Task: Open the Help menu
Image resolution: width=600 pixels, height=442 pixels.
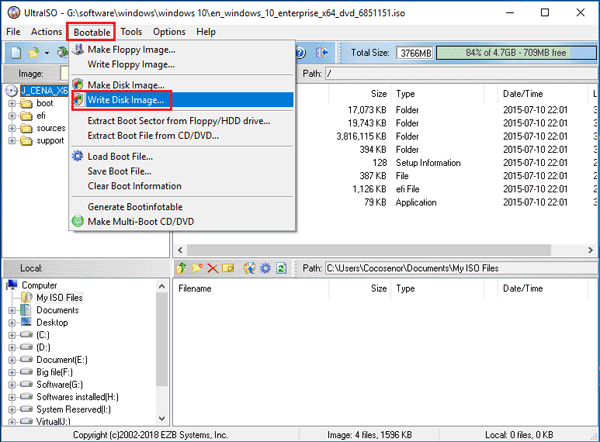Action: [x=206, y=32]
